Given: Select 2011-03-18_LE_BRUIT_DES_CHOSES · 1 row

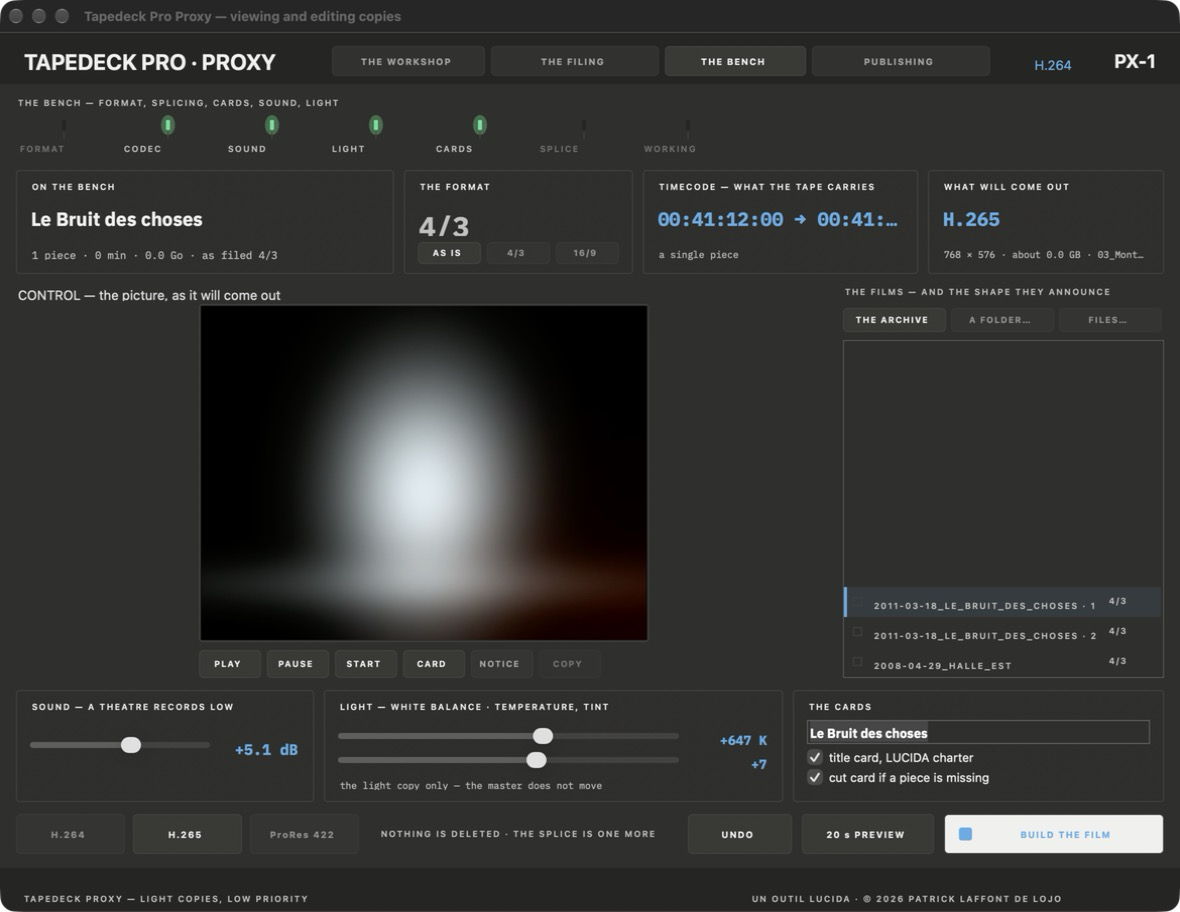Looking at the screenshot, I should coord(1002,602).
